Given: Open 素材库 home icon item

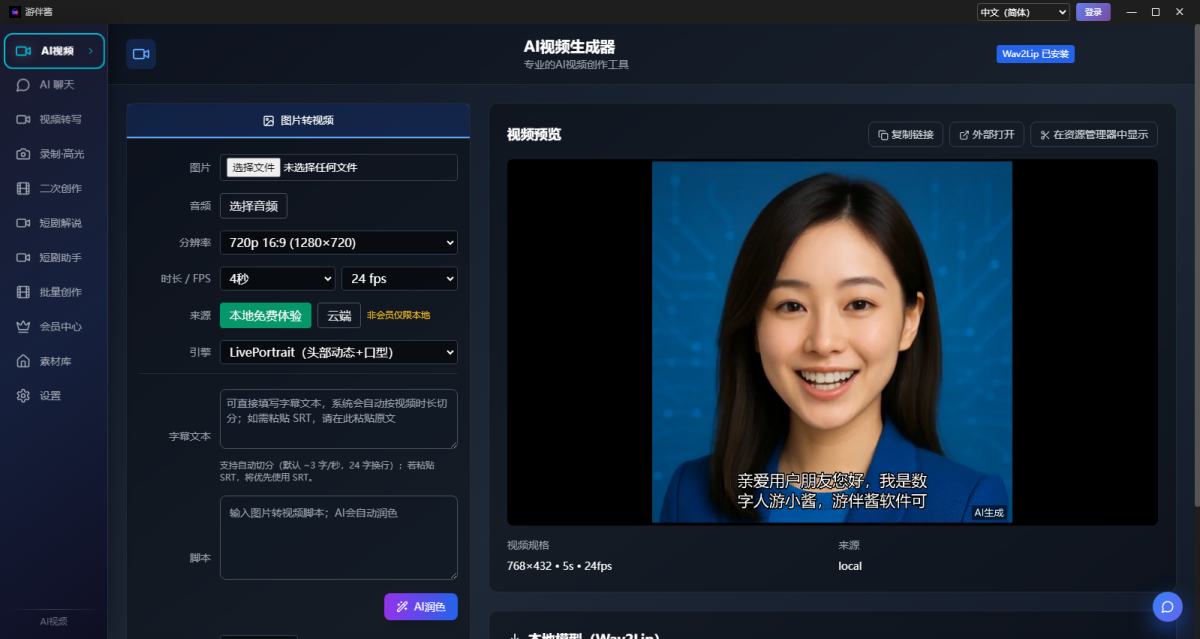Looking at the screenshot, I should tap(54, 361).
